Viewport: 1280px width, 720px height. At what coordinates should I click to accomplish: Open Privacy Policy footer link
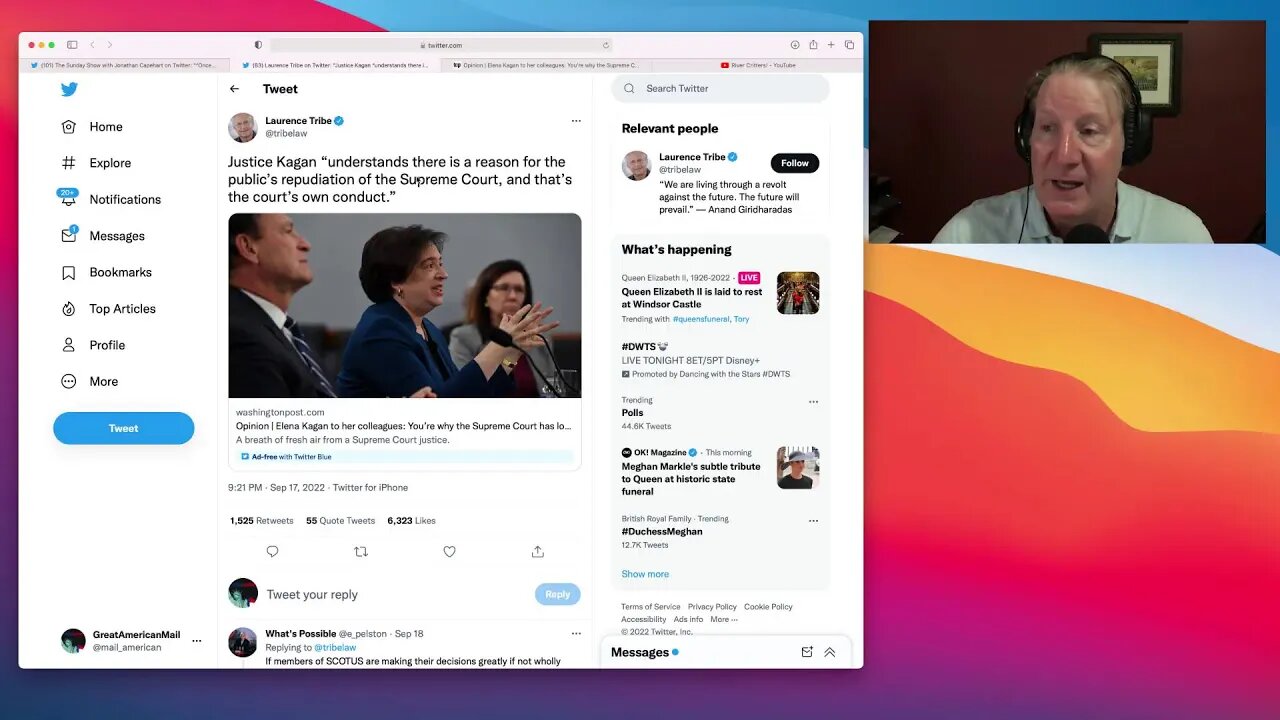(x=712, y=607)
